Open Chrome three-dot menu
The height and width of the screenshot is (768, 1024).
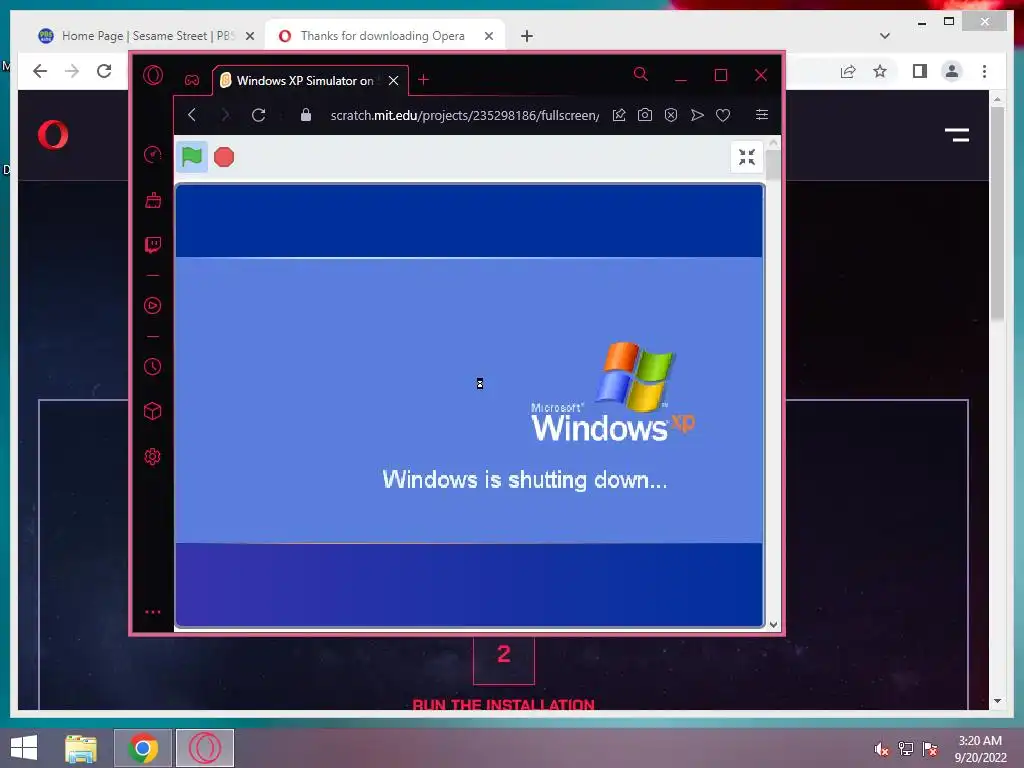[984, 71]
